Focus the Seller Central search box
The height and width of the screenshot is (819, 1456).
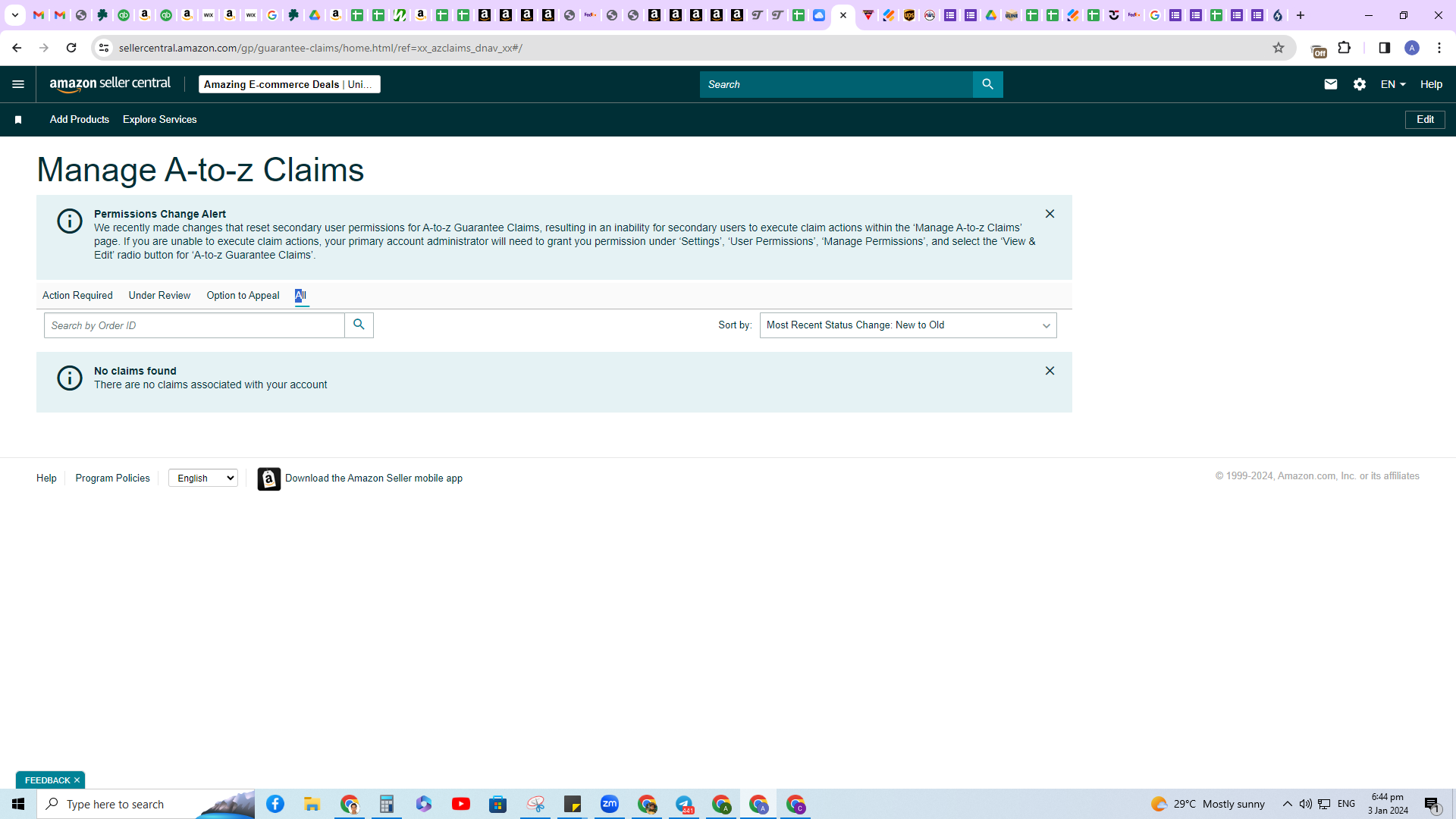pyautogui.click(x=836, y=84)
